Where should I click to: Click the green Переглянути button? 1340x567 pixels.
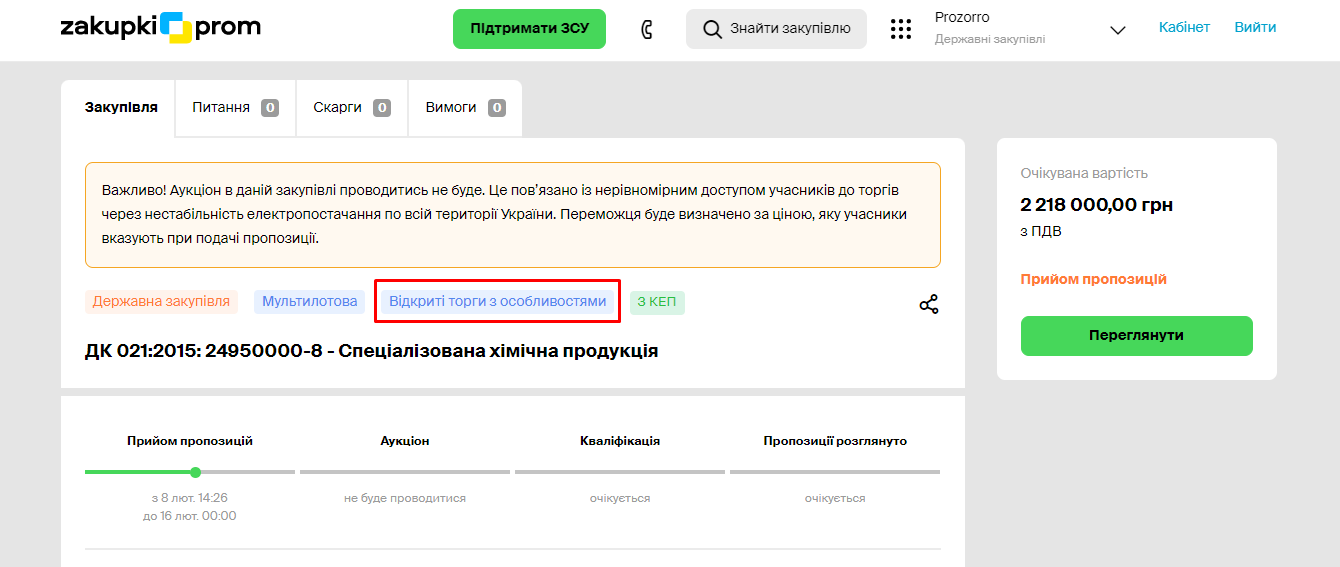(x=1136, y=335)
